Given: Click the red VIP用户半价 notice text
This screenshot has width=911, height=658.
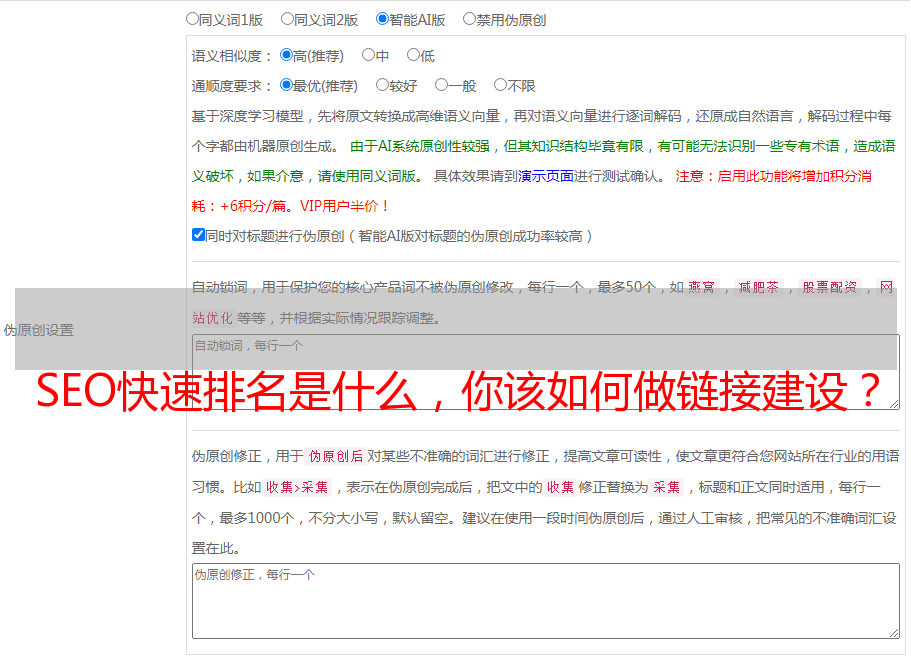Looking at the screenshot, I should (344, 206).
